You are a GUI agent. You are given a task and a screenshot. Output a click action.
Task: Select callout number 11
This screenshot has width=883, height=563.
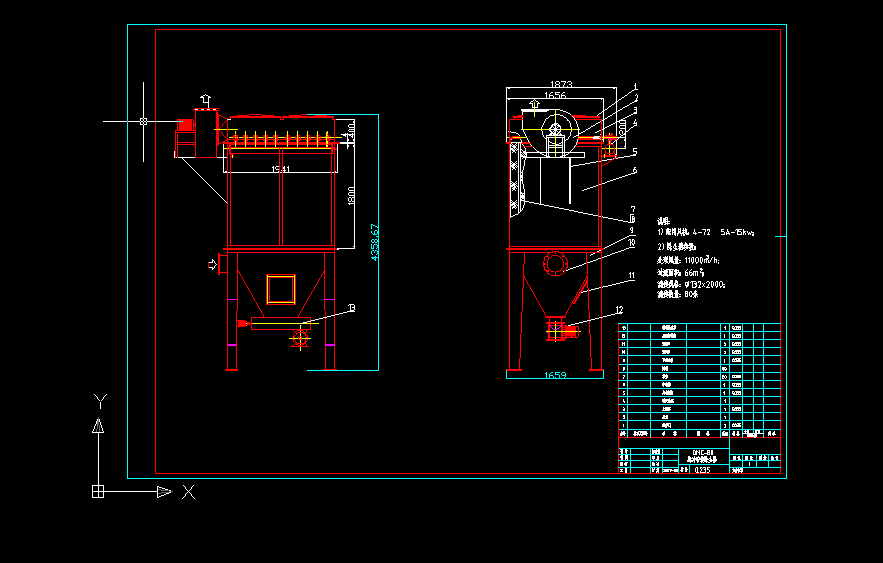tap(632, 275)
